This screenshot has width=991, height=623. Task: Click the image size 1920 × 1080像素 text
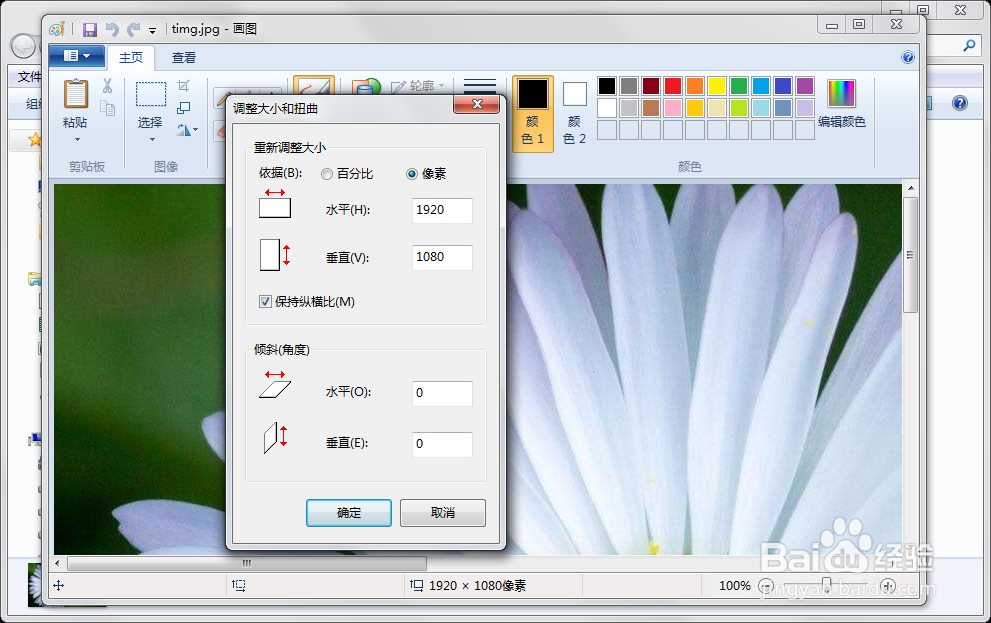[477, 586]
